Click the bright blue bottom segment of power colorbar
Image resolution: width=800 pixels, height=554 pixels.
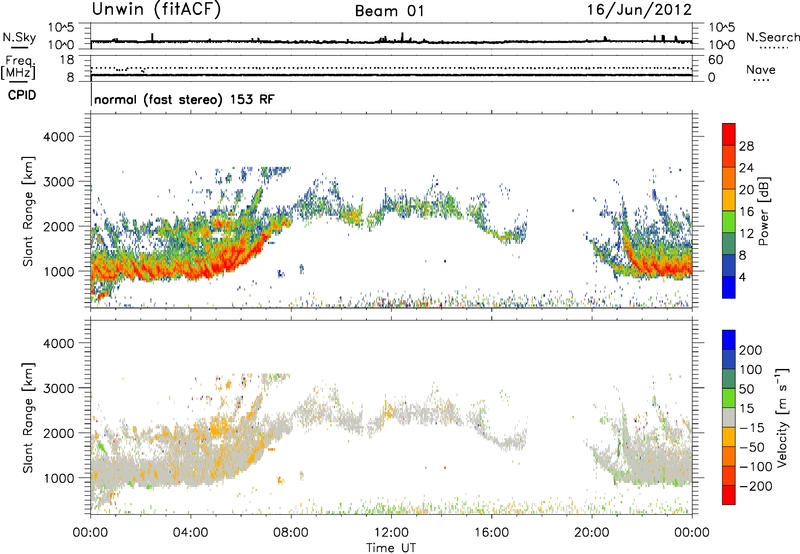[729, 287]
